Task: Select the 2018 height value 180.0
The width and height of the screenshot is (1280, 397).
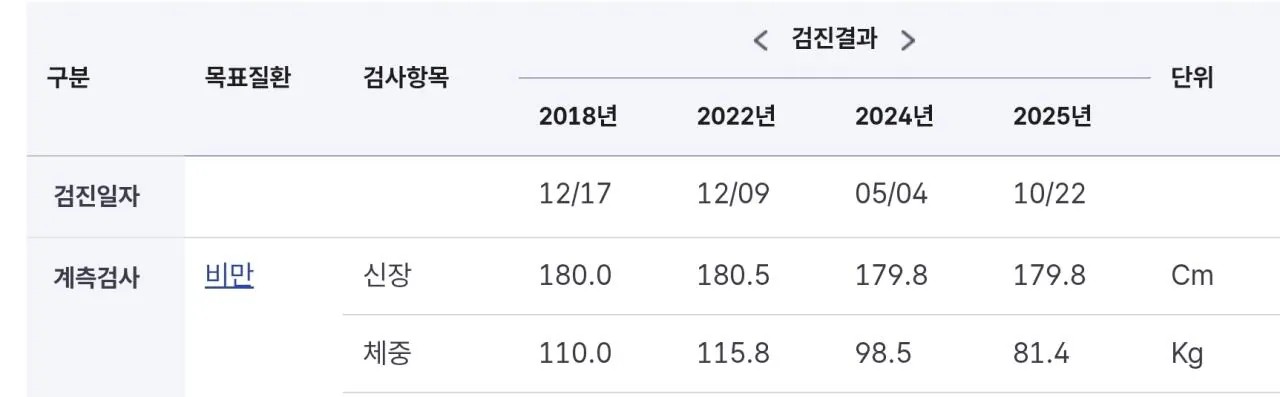Action: point(575,276)
